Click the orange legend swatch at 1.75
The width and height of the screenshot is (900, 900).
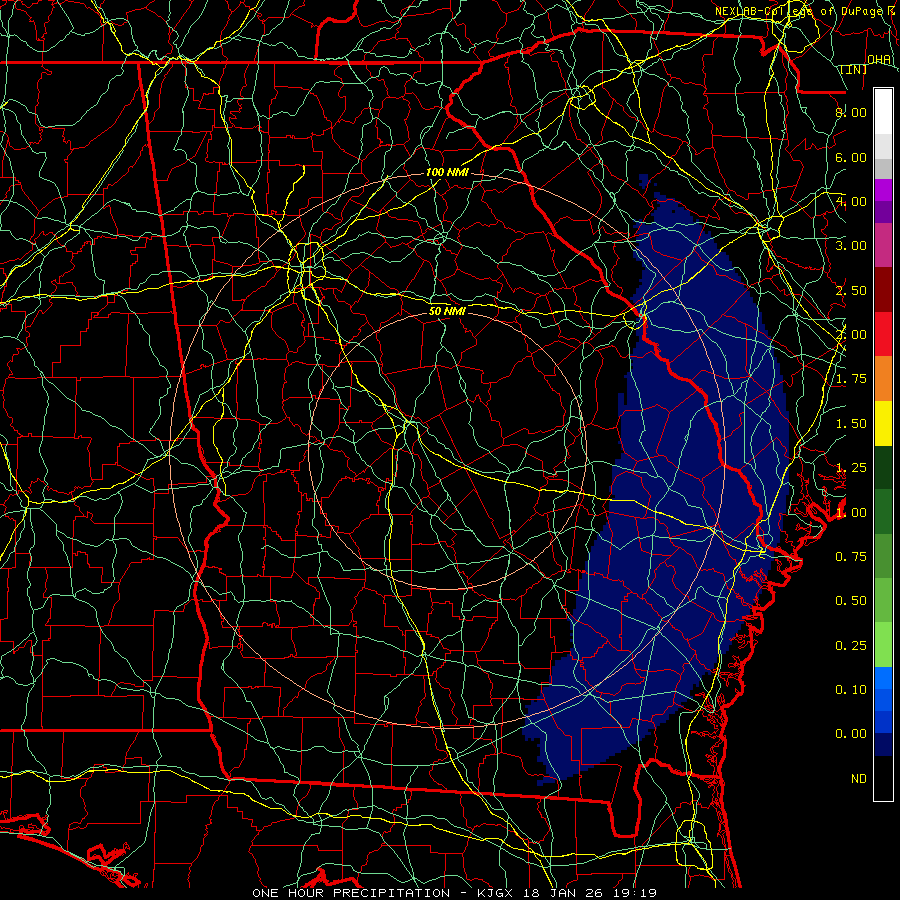(883, 379)
